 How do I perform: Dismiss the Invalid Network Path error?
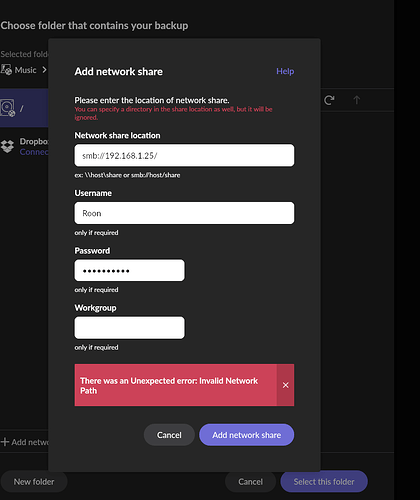285,385
